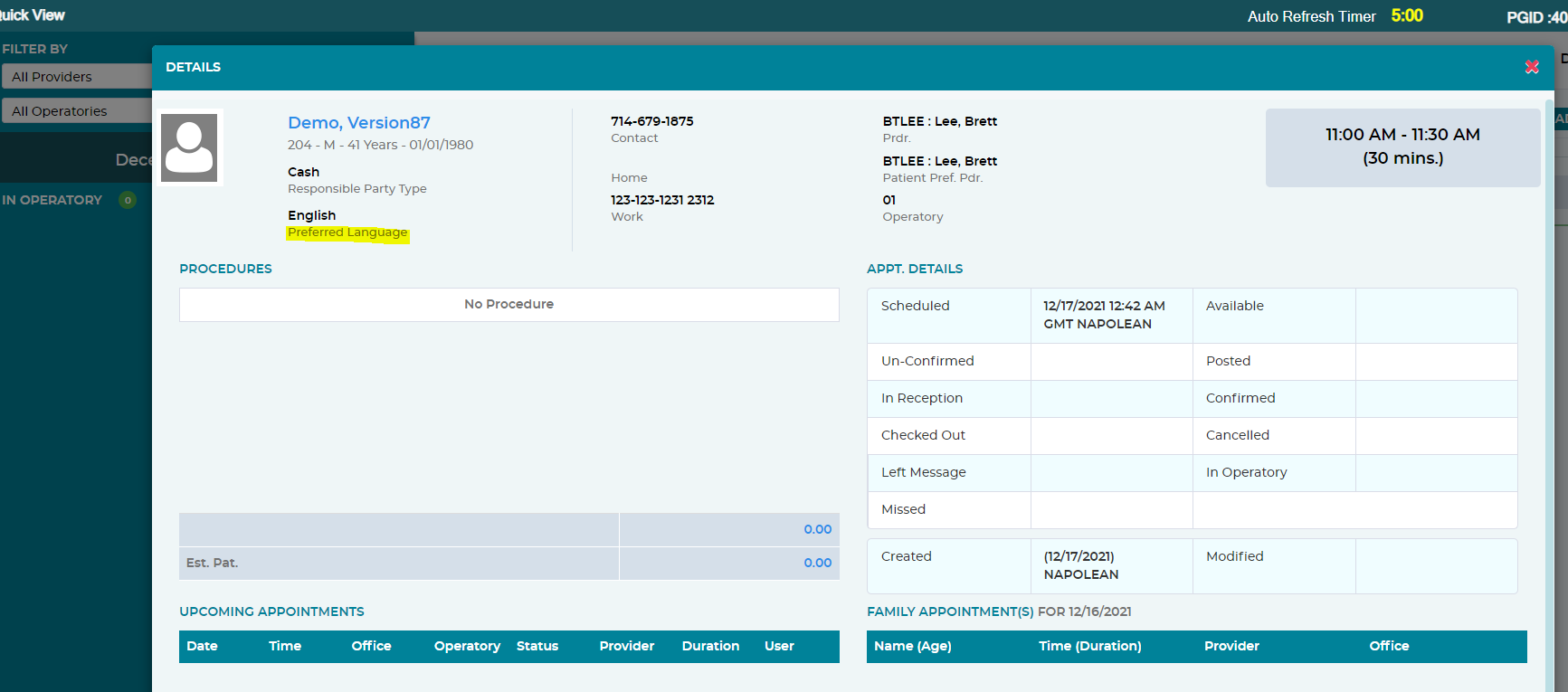
Task: Click the No Procedure row
Action: 509,305
